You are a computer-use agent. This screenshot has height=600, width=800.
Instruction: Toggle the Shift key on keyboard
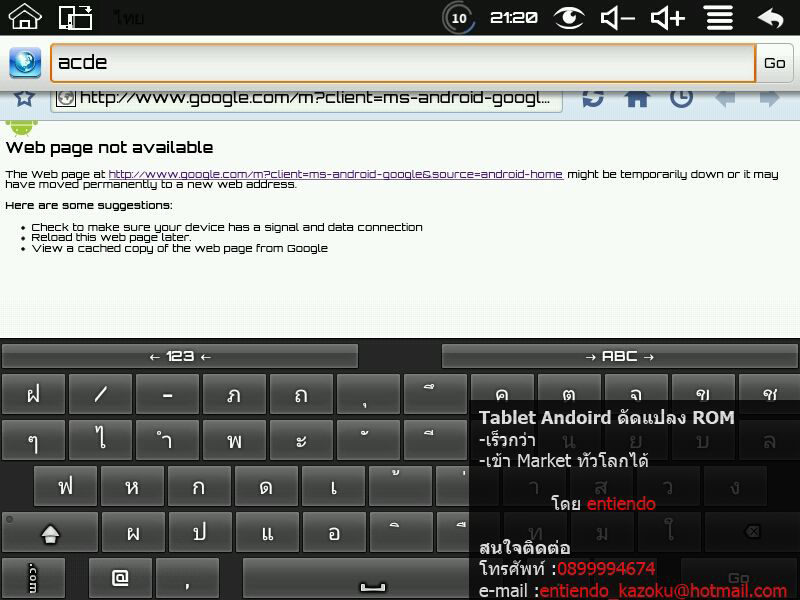(x=50, y=532)
